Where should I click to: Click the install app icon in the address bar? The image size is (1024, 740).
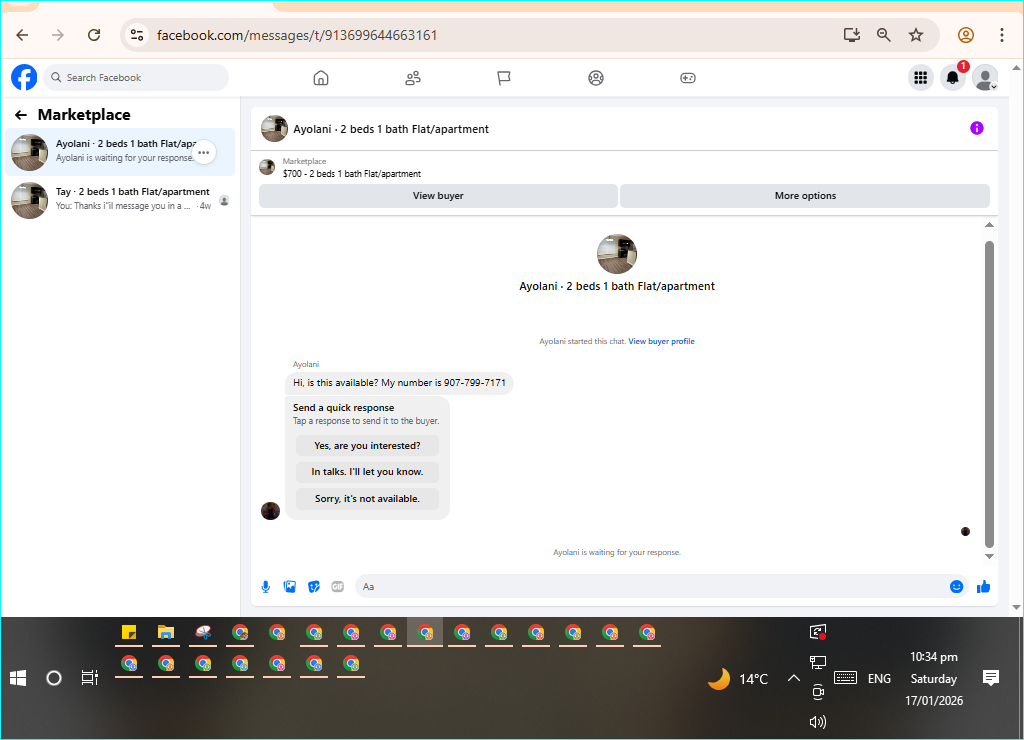(x=852, y=35)
